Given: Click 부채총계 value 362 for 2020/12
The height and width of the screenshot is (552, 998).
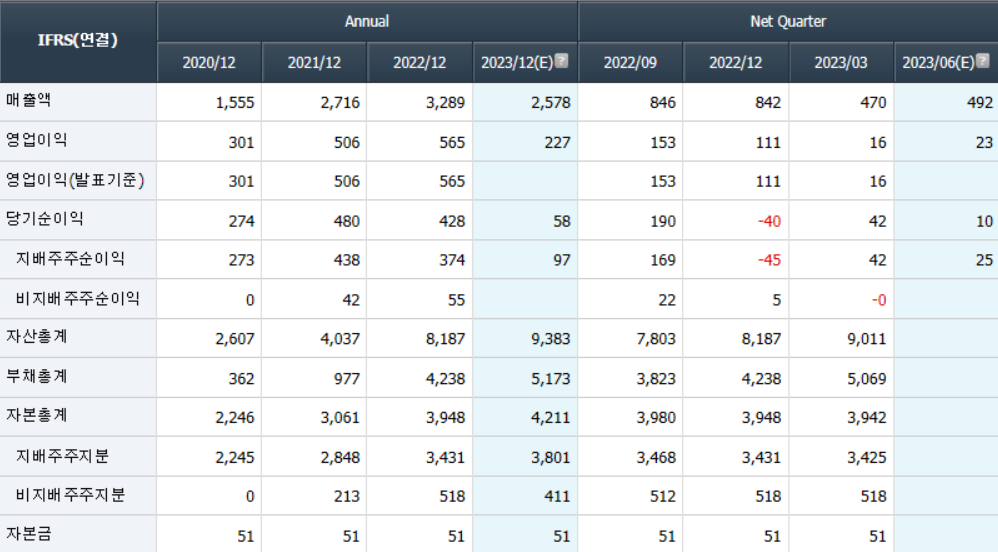Looking at the screenshot, I should tap(241, 379).
